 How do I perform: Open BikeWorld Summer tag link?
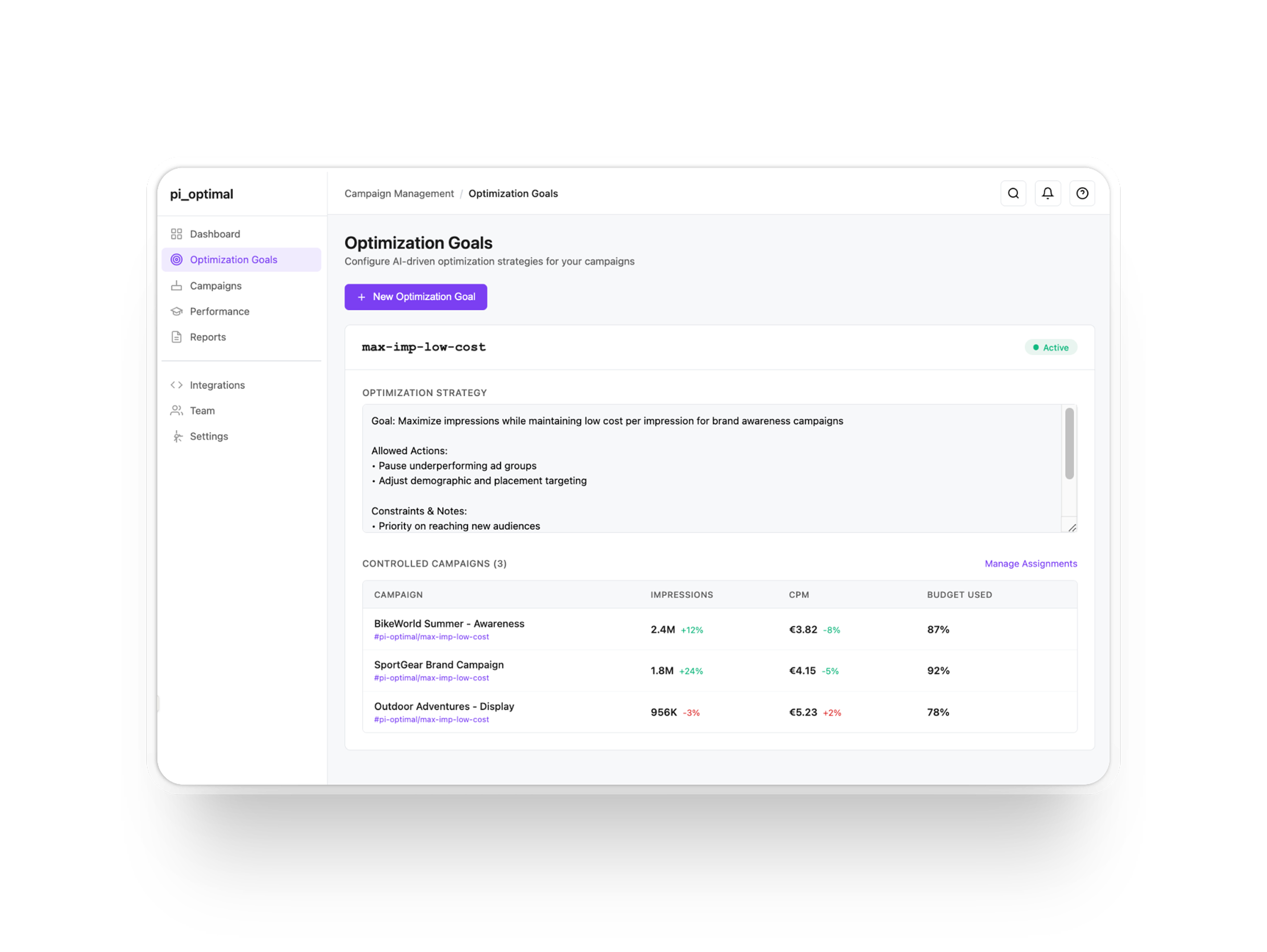(x=431, y=636)
